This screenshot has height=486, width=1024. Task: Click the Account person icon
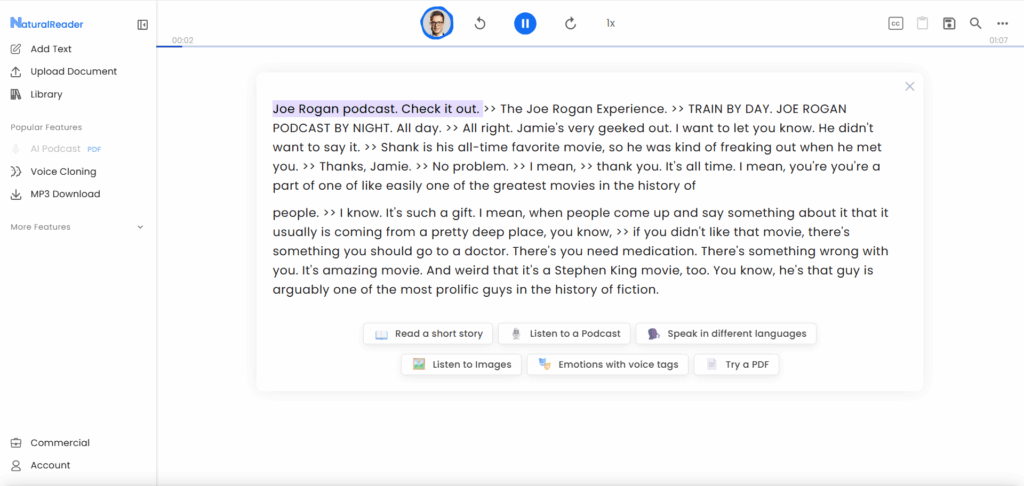(x=16, y=466)
